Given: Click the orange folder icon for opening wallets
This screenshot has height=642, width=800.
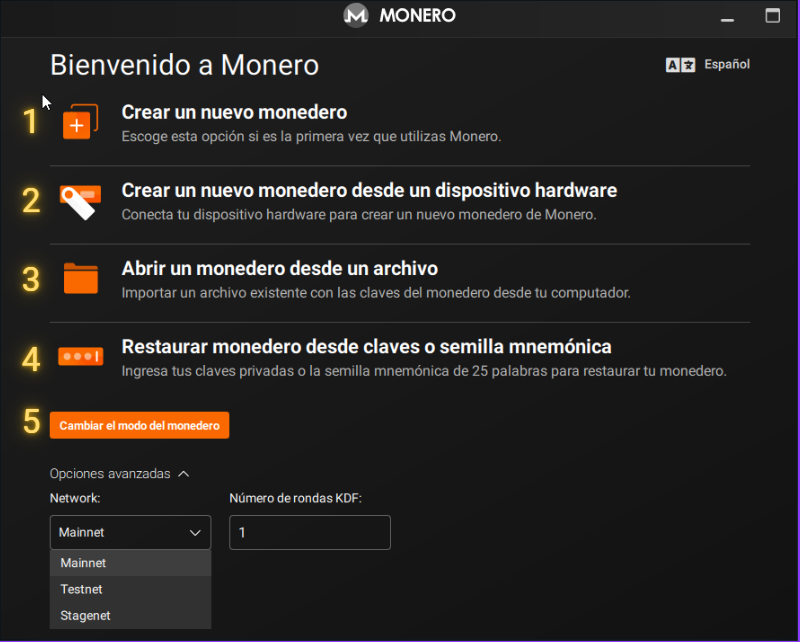Looking at the screenshot, I should point(80,277).
